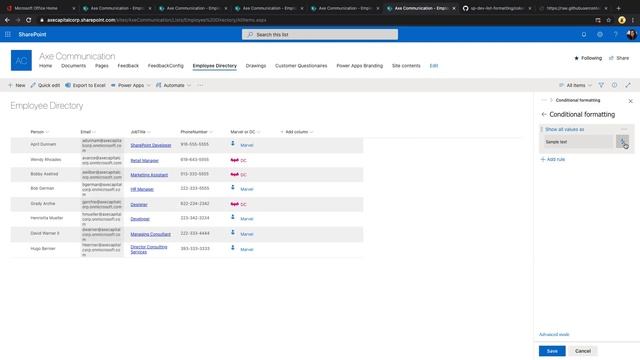Open a new browser tab
The width and height of the screenshot is (640, 360).
point(618,8)
